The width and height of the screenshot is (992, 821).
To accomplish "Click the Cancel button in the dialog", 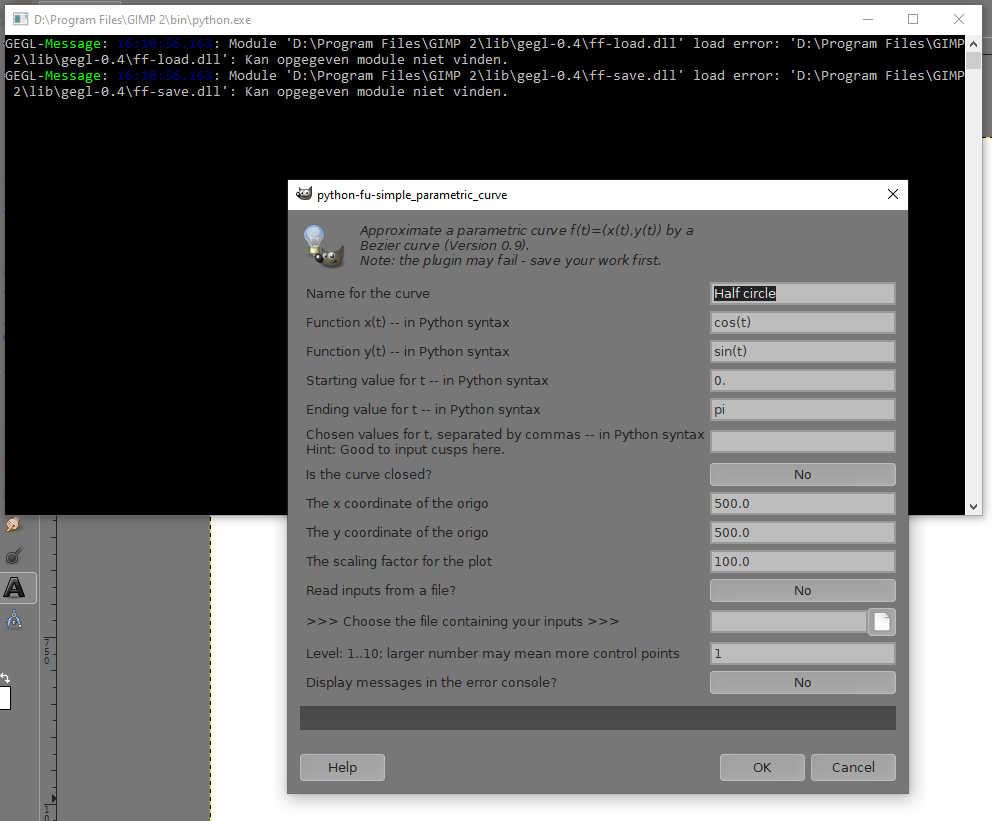I will pos(853,767).
